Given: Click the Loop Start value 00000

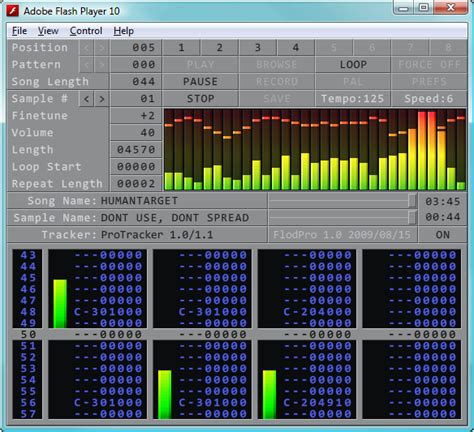Looking at the screenshot, I should (136, 167).
